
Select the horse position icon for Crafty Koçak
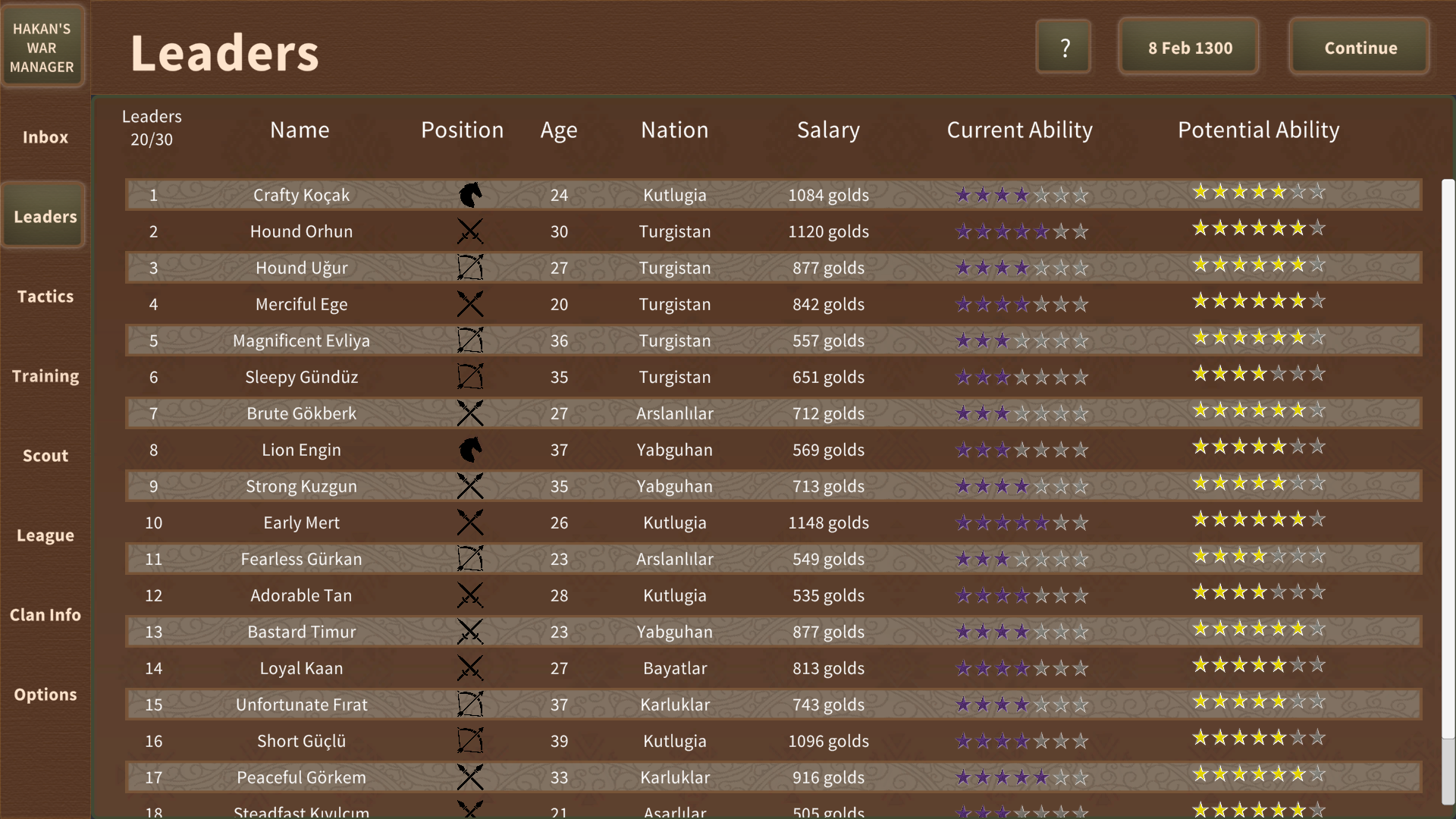click(x=471, y=194)
